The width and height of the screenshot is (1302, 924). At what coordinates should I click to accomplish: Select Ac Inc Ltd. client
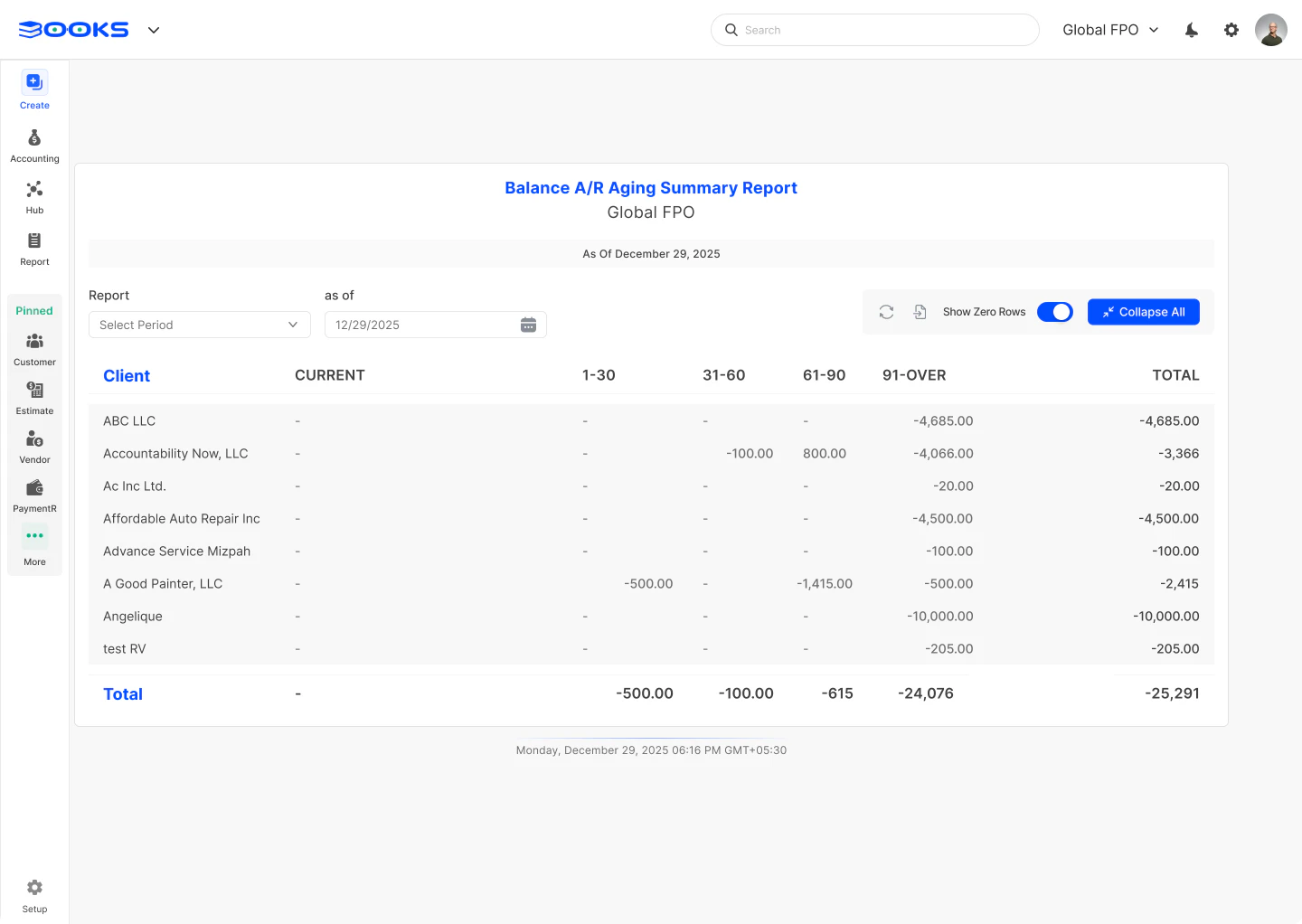pos(135,486)
